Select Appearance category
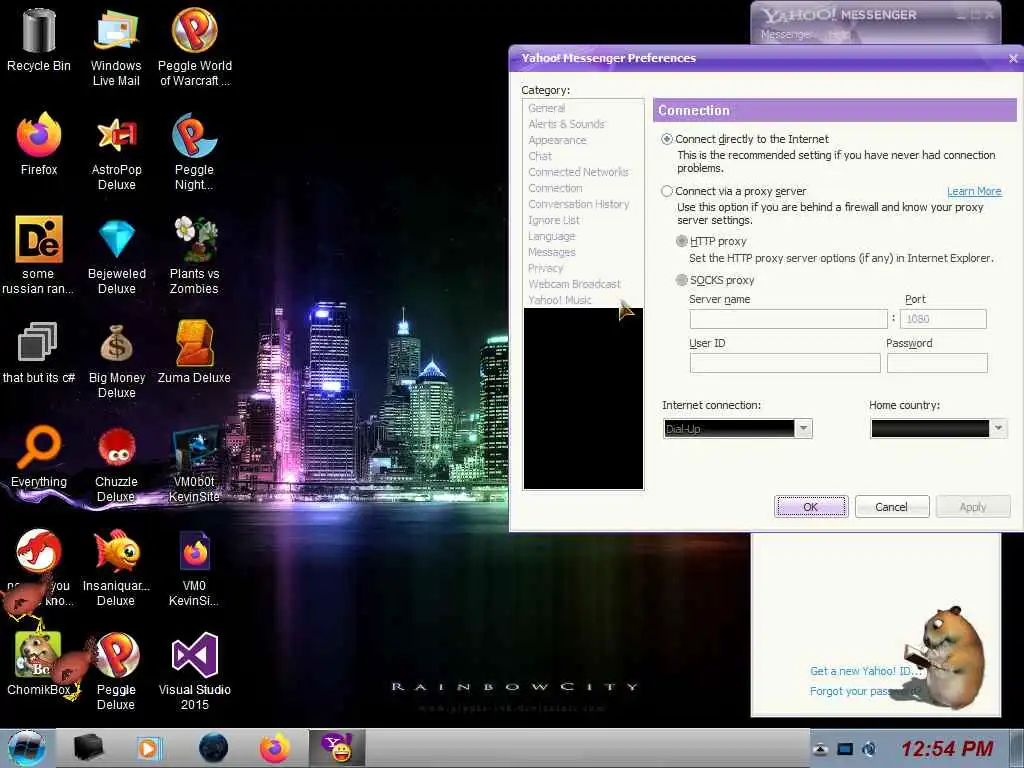This screenshot has height=768, width=1024. click(x=557, y=140)
